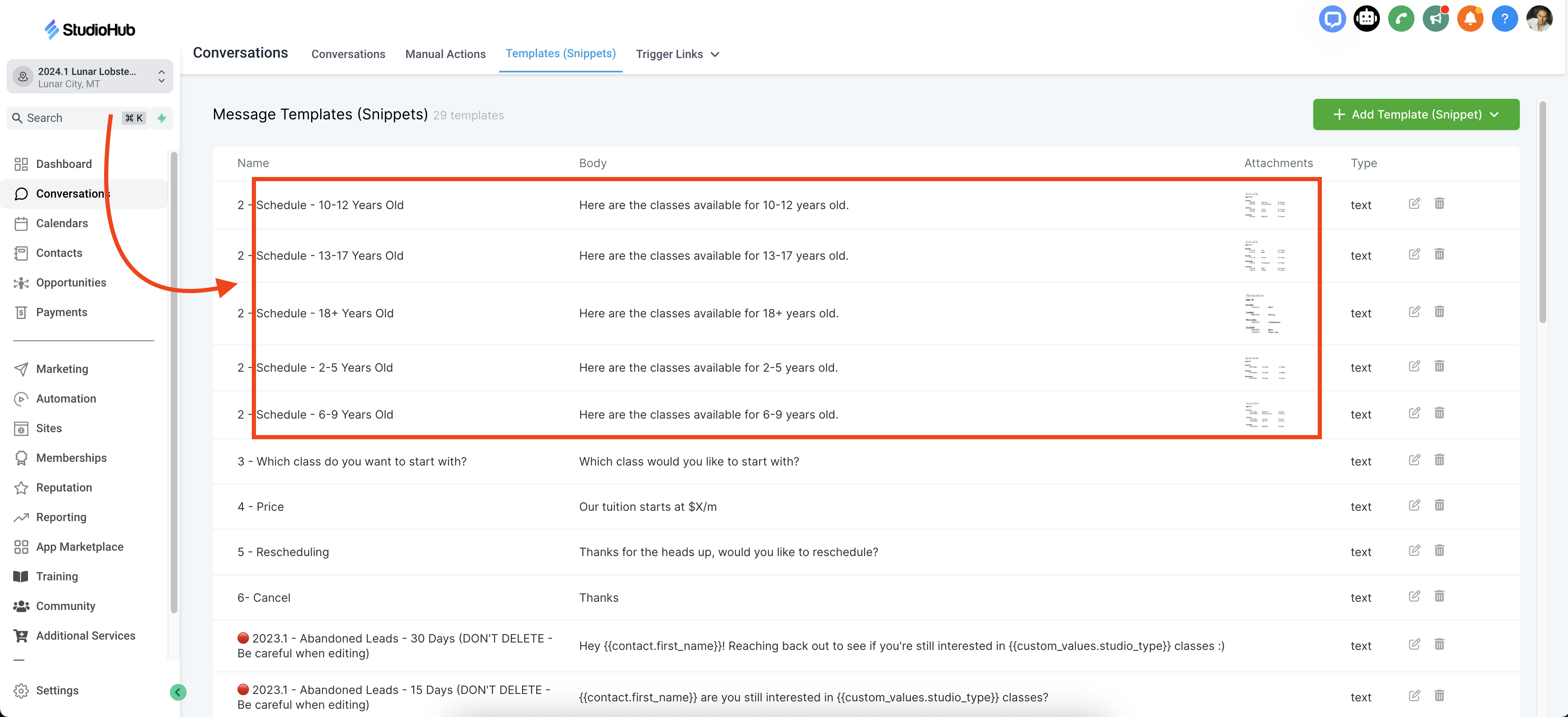Open the megaphone announcements icon
Screen dimensions: 1568x717
[x=1435, y=19]
